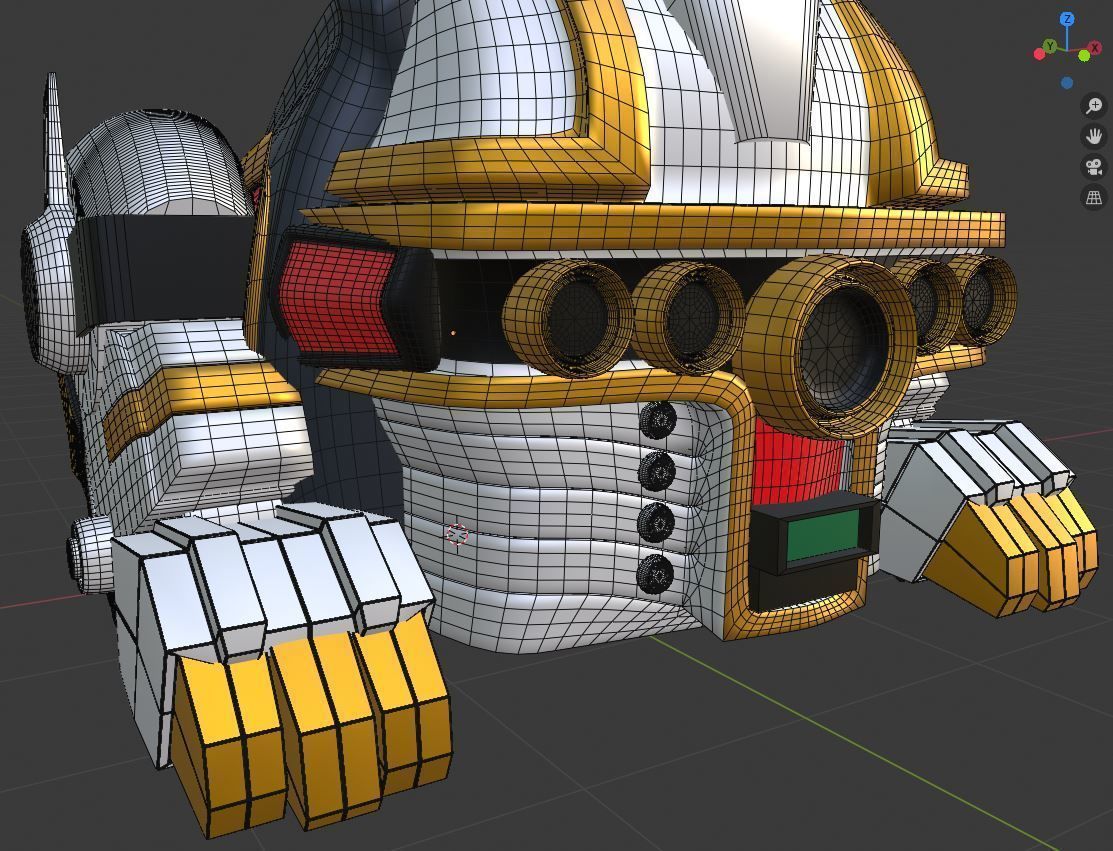This screenshot has height=851, width=1113.
Task: Click the X-labeled axis gizmo handle
Action: [x=1095, y=48]
